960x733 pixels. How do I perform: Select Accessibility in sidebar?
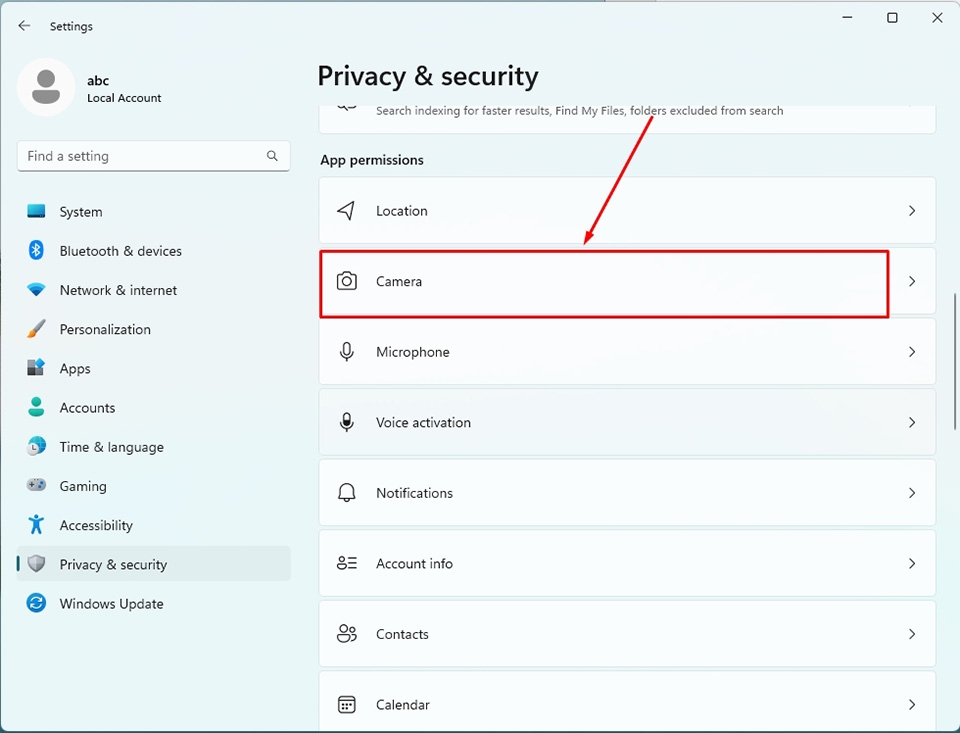click(153, 525)
